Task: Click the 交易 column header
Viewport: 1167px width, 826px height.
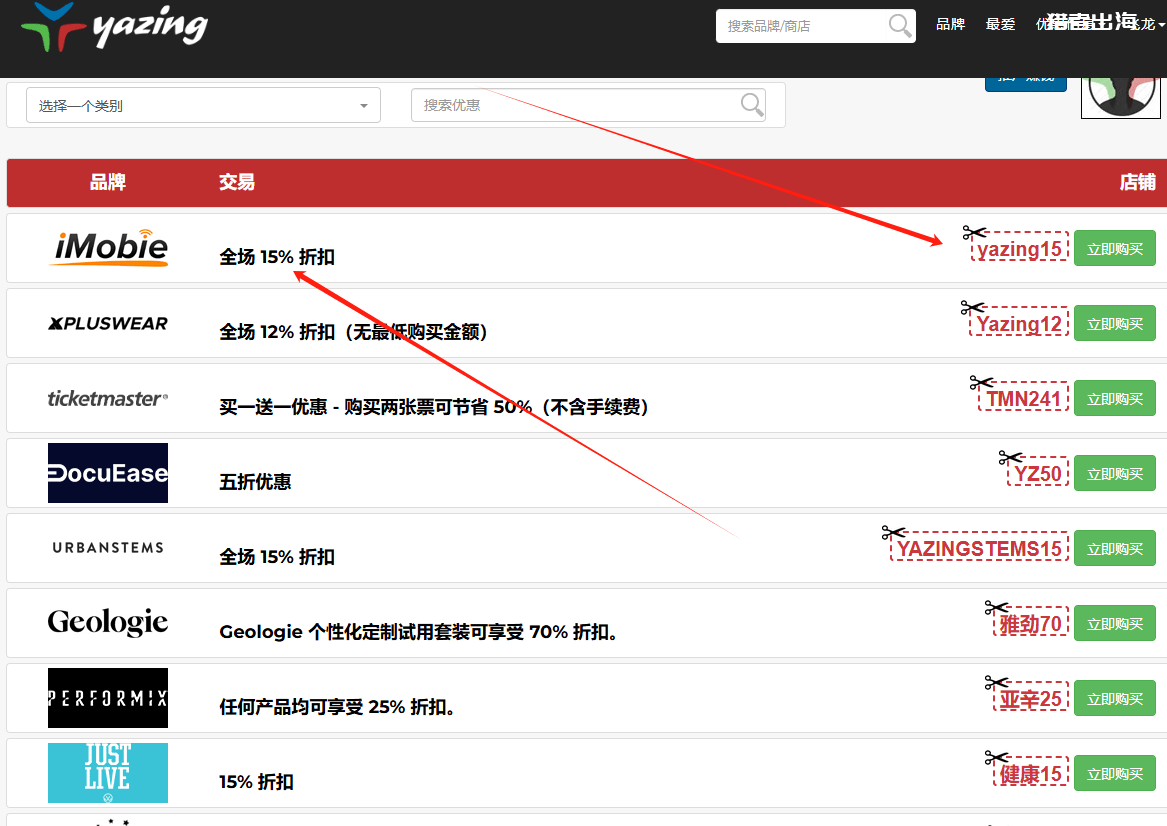Action: point(237,182)
